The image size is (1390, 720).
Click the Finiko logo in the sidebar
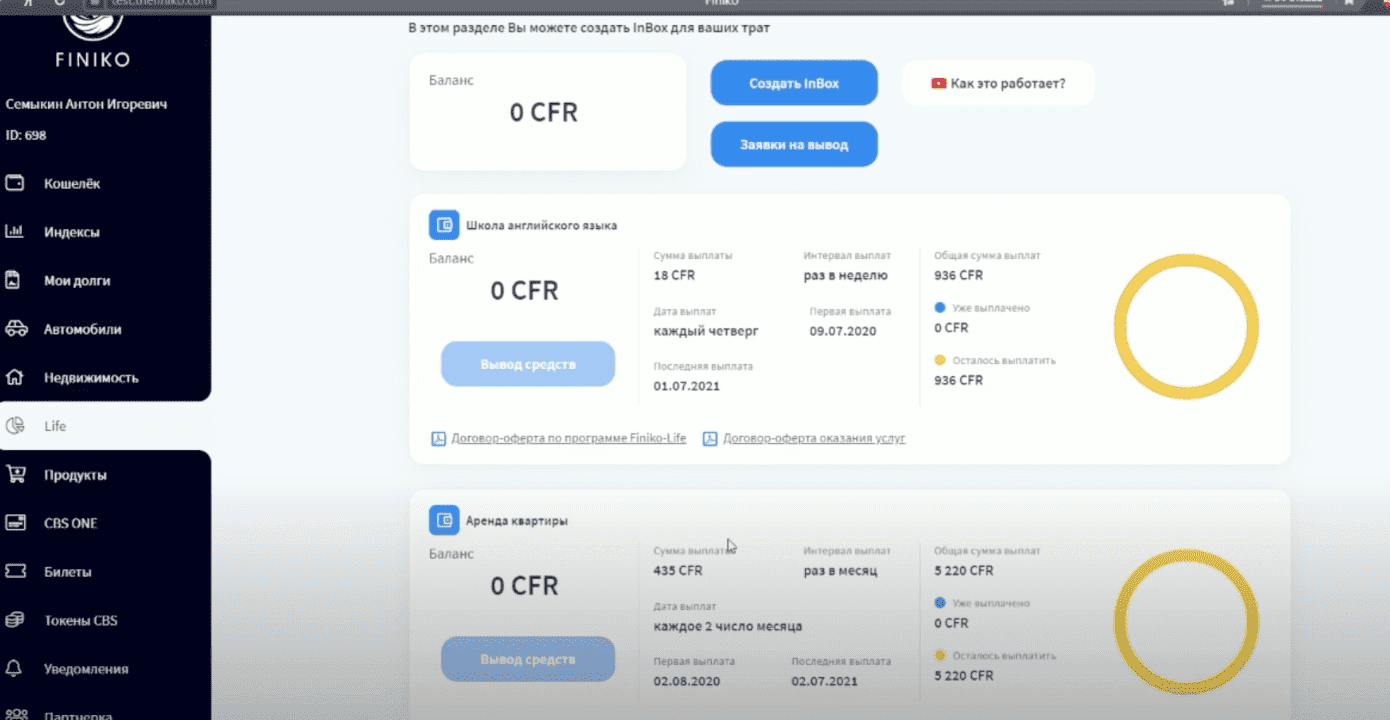92,37
